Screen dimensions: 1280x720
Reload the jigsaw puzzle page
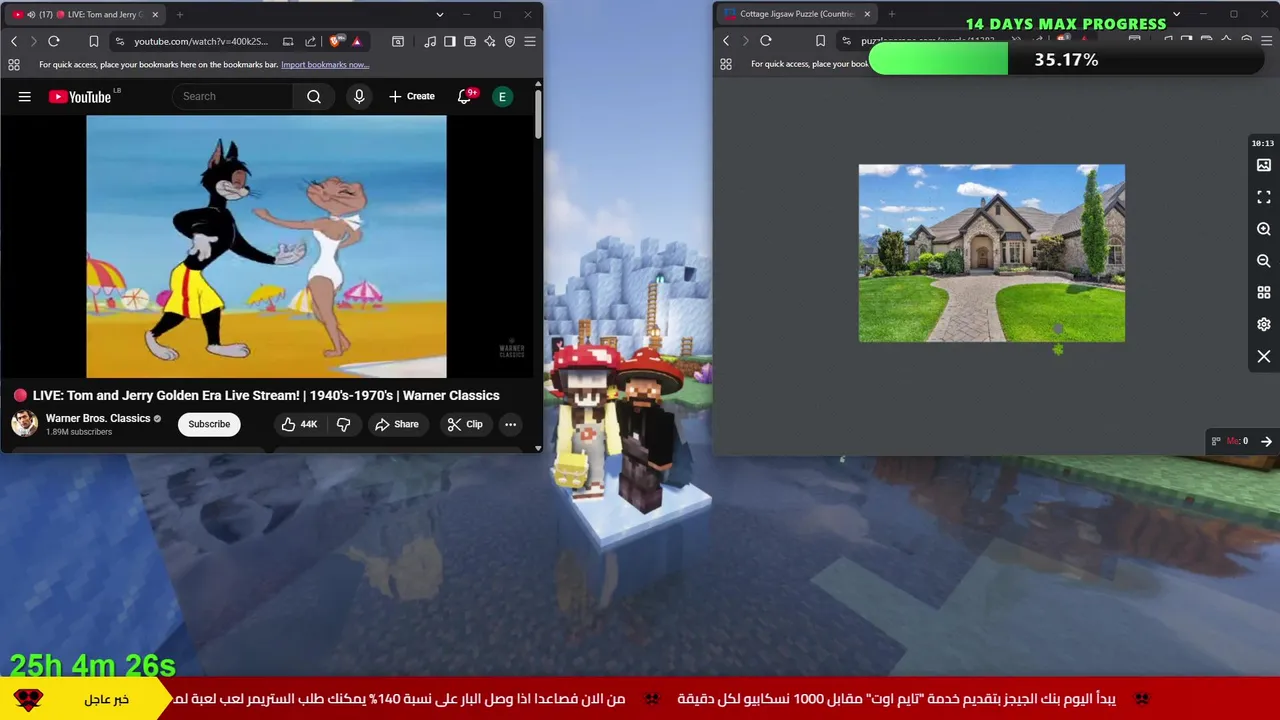click(x=766, y=41)
